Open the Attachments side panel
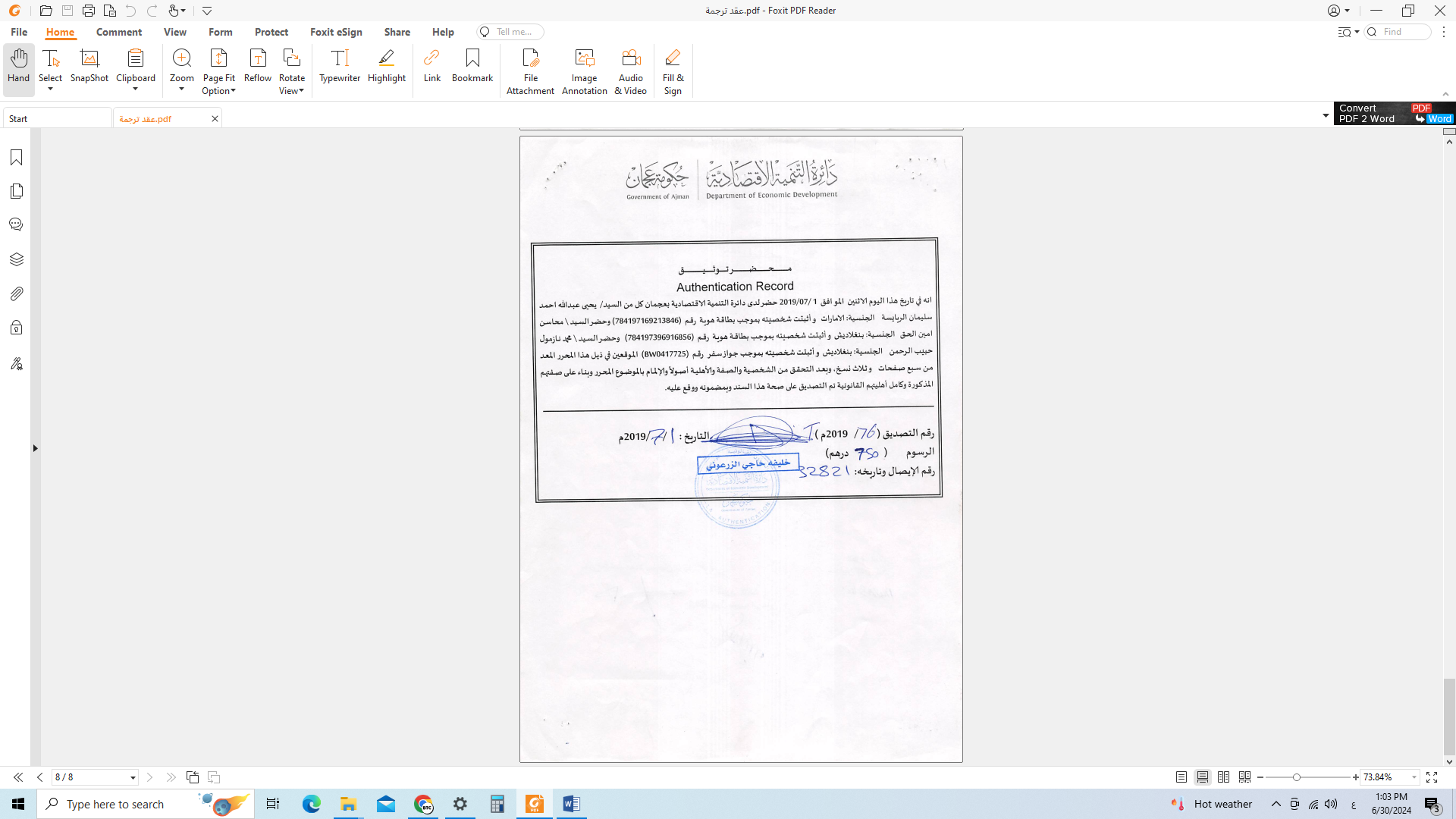The image size is (1456, 819). pos(17,293)
